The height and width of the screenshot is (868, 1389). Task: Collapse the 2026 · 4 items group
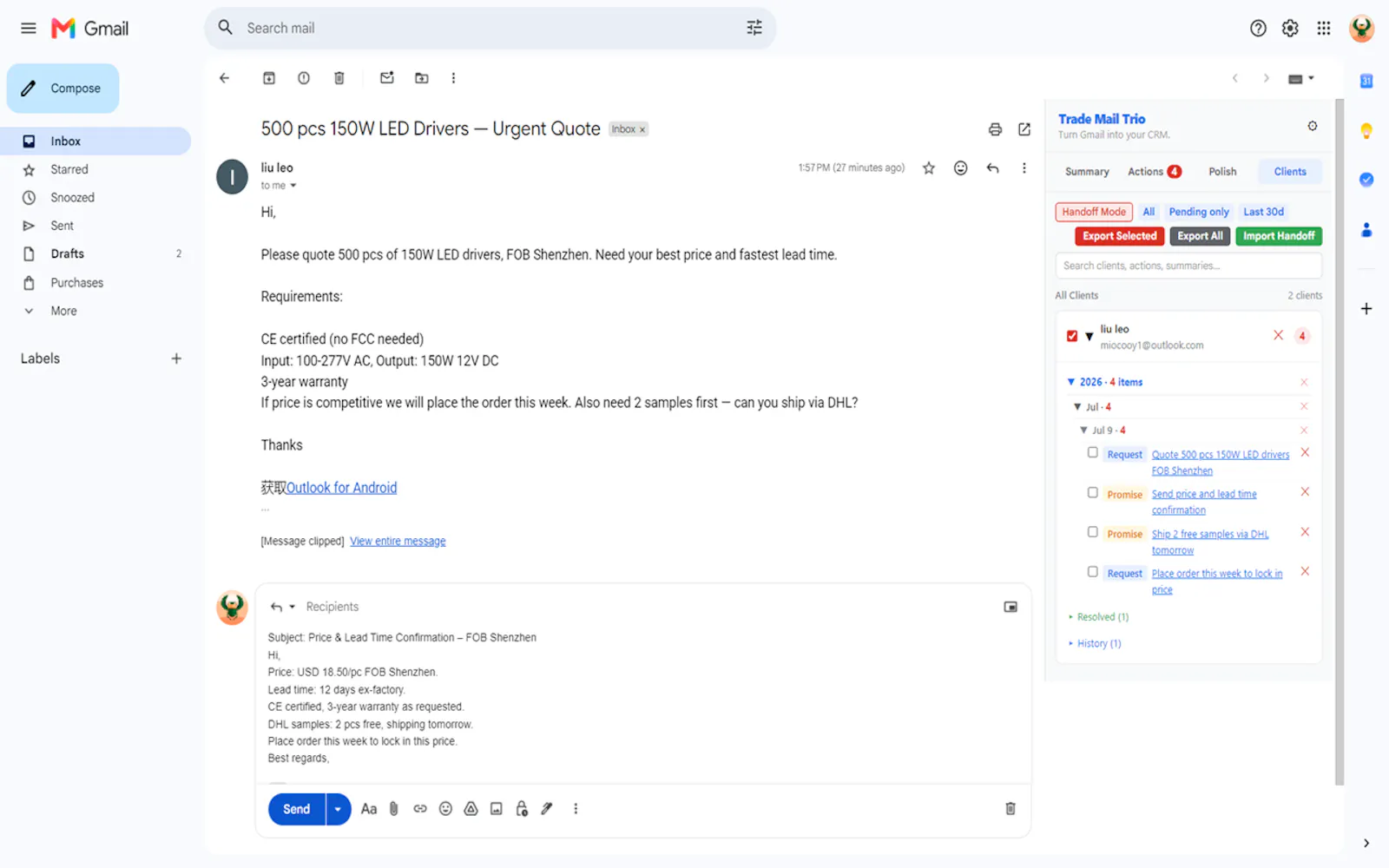pyautogui.click(x=1071, y=382)
